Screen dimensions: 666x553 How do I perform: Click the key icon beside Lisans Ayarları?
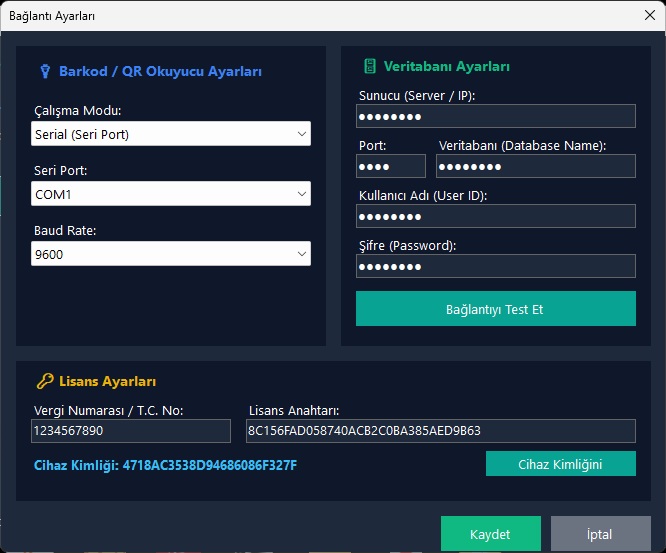point(45,381)
